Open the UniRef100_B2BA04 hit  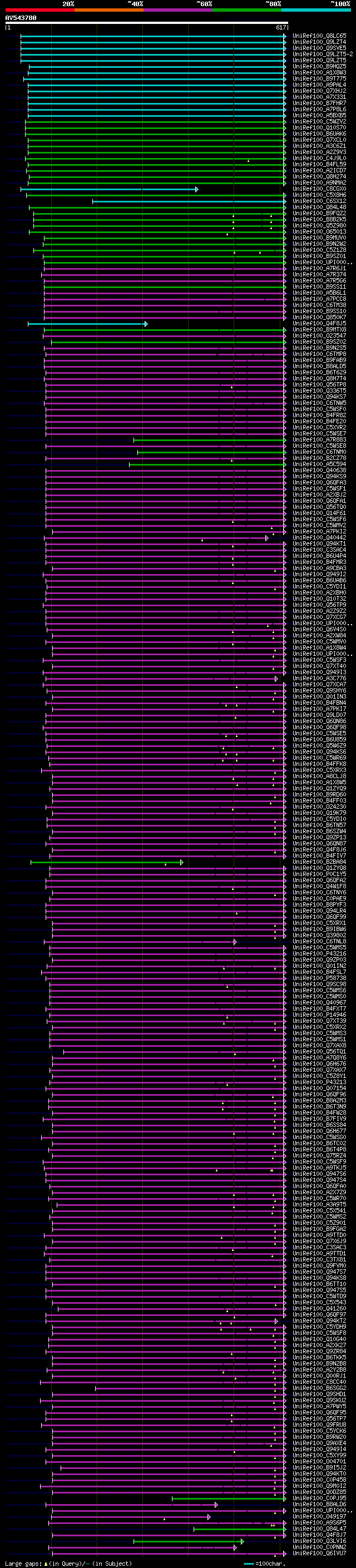click(319, 862)
